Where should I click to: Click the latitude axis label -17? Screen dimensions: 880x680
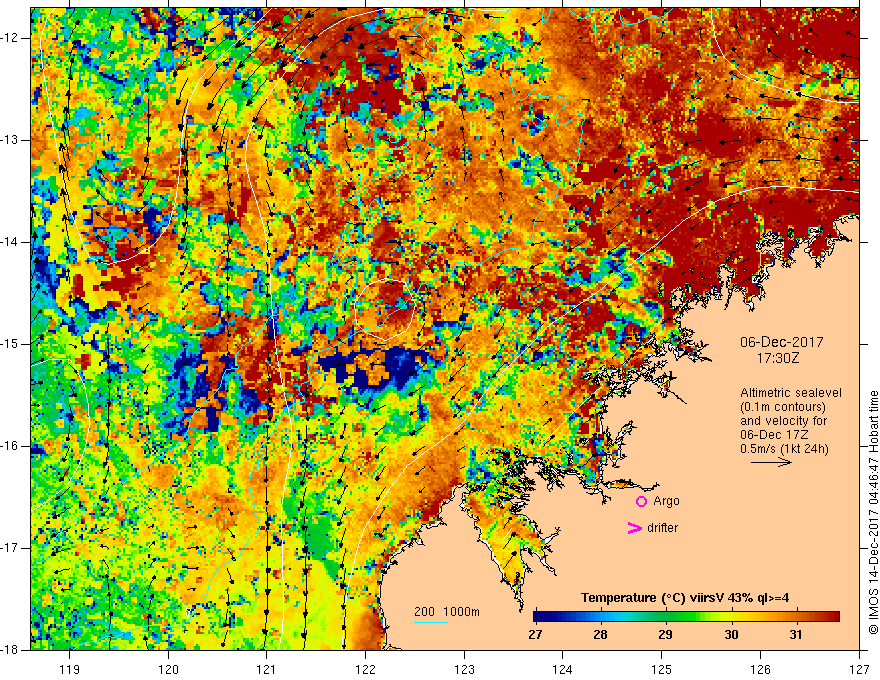tap(10, 548)
